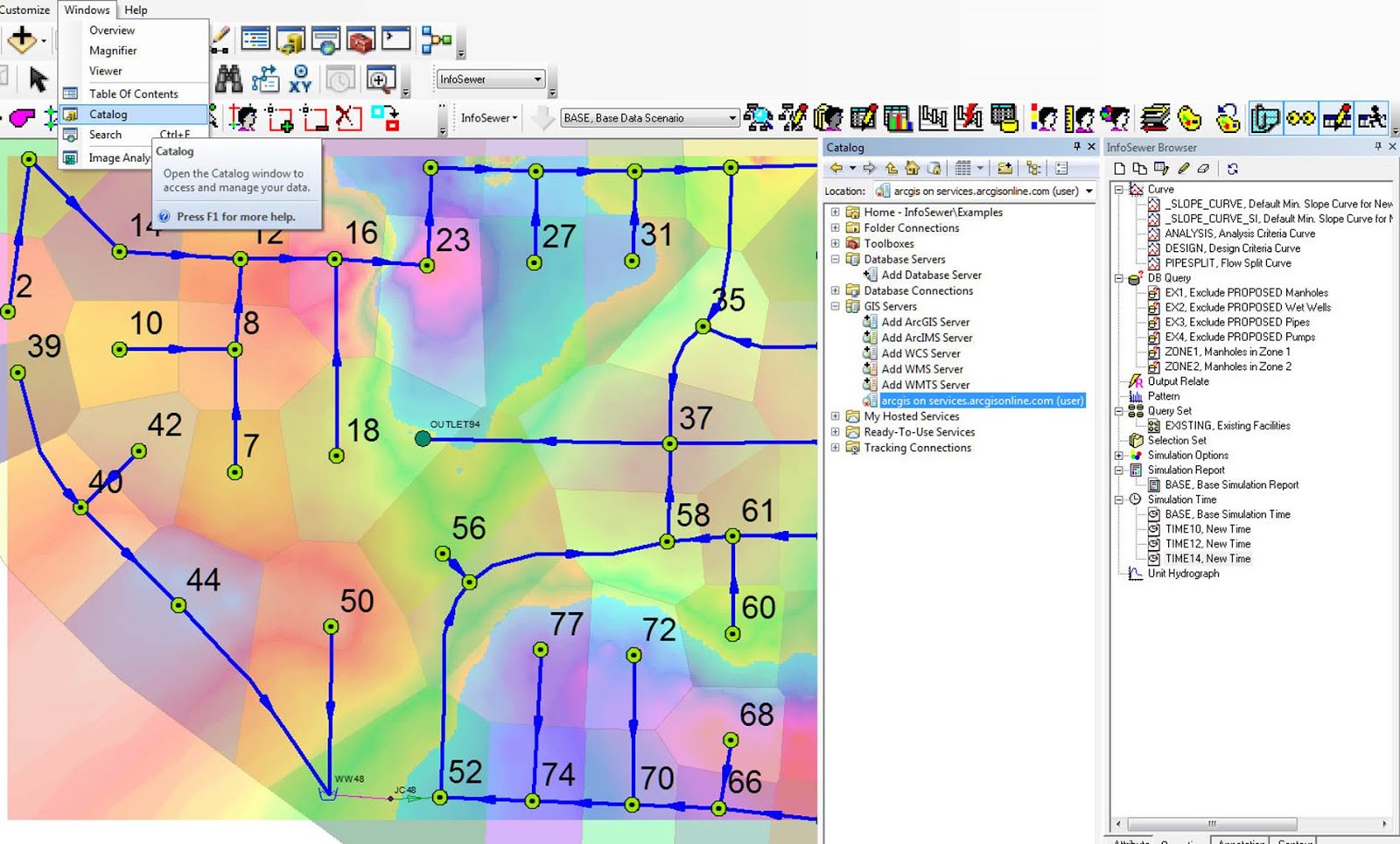
Task: Click the OUTLET94 node on the map
Action: point(423,438)
